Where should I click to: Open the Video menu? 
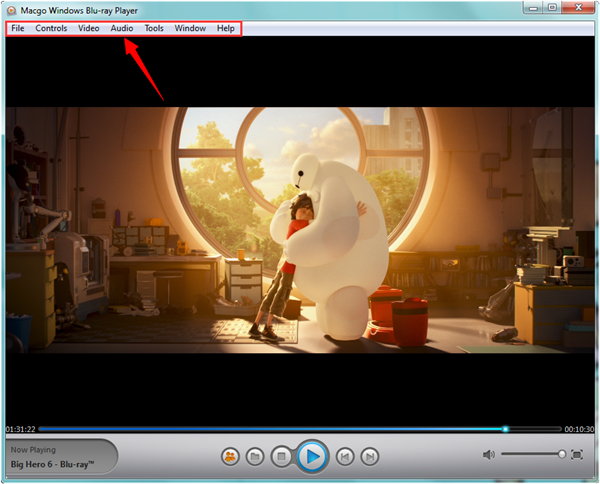pyautogui.click(x=88, y=28)
